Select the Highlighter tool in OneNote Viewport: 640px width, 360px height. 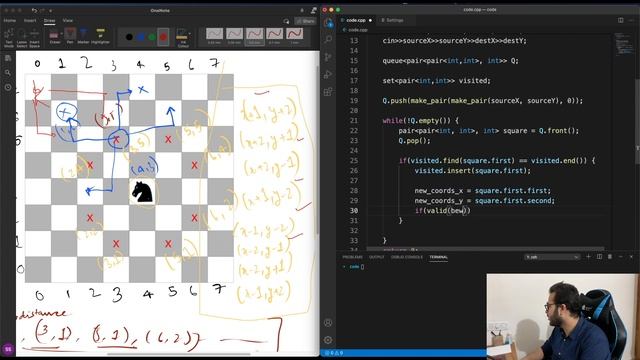pyautogui.click(x=100, y=36)
